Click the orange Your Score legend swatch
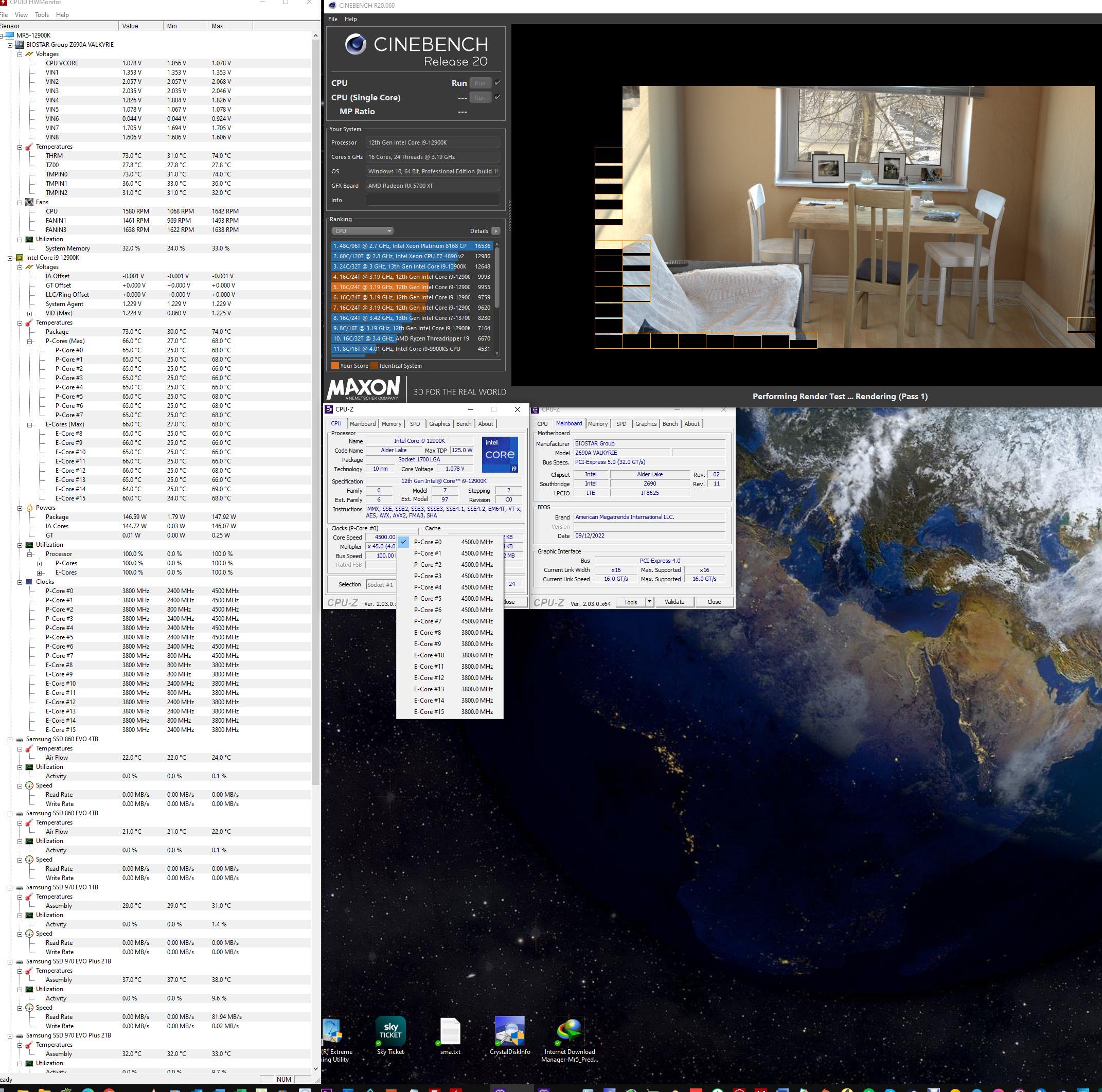The width and height of the screenshot is (1102, 1092). (335, 366)
